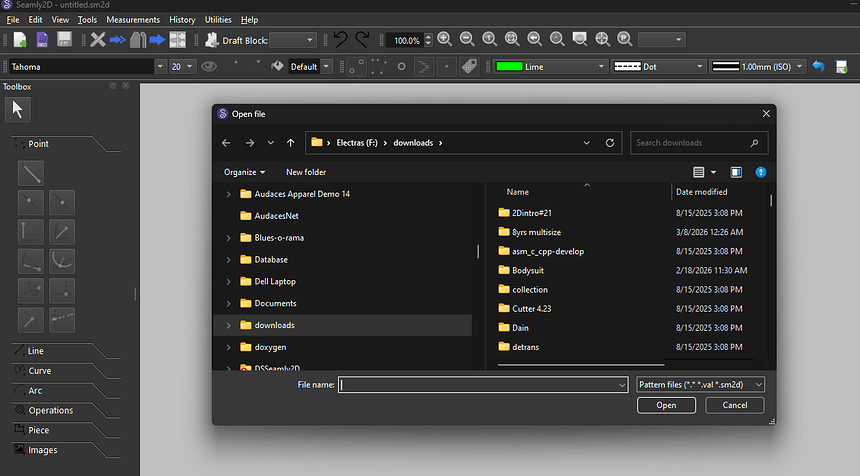The image size is (860, 476).
Task: Expand the Blues-o-rama folder in tree
Action: coord(228,238)
